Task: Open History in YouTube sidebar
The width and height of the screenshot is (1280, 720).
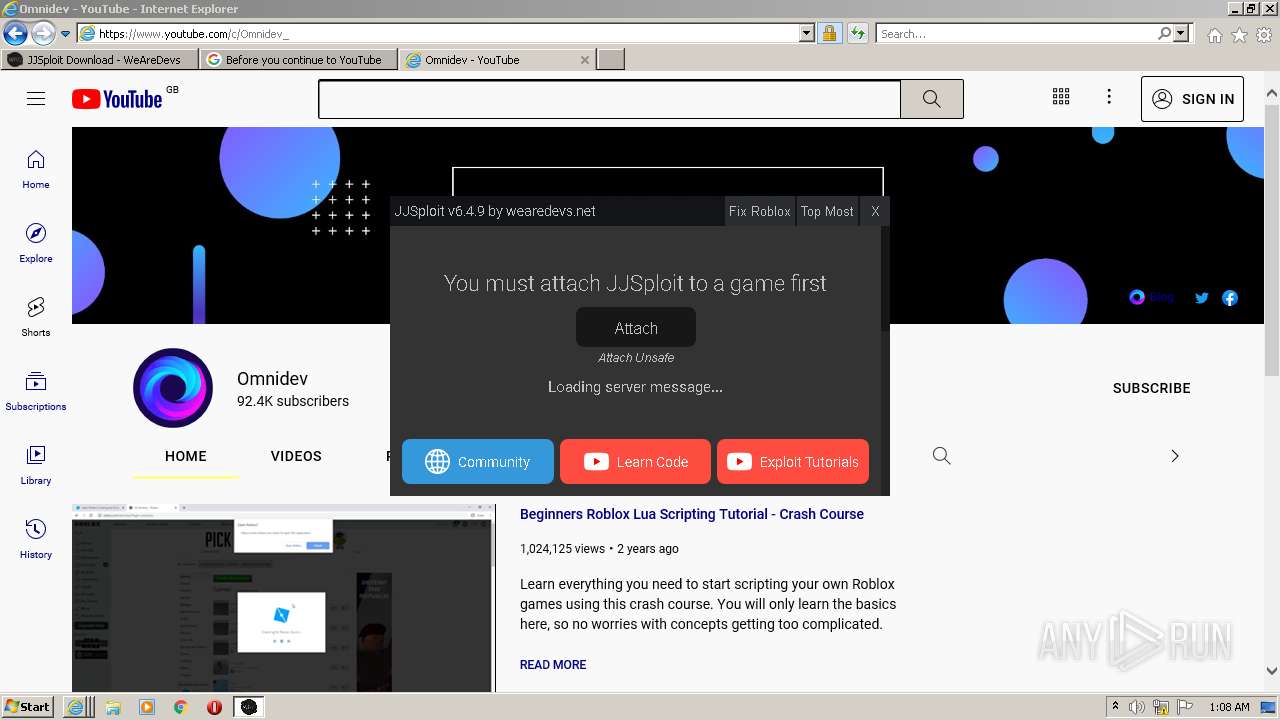Action: 36,540
